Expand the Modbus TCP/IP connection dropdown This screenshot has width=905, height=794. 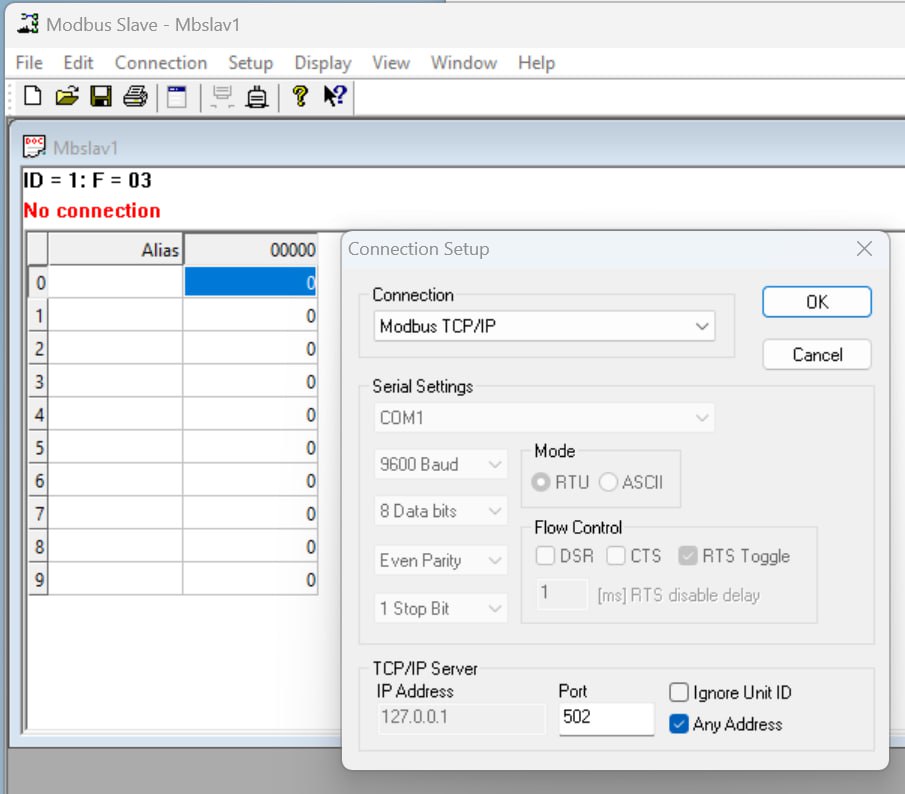click(x=544, y=326)
